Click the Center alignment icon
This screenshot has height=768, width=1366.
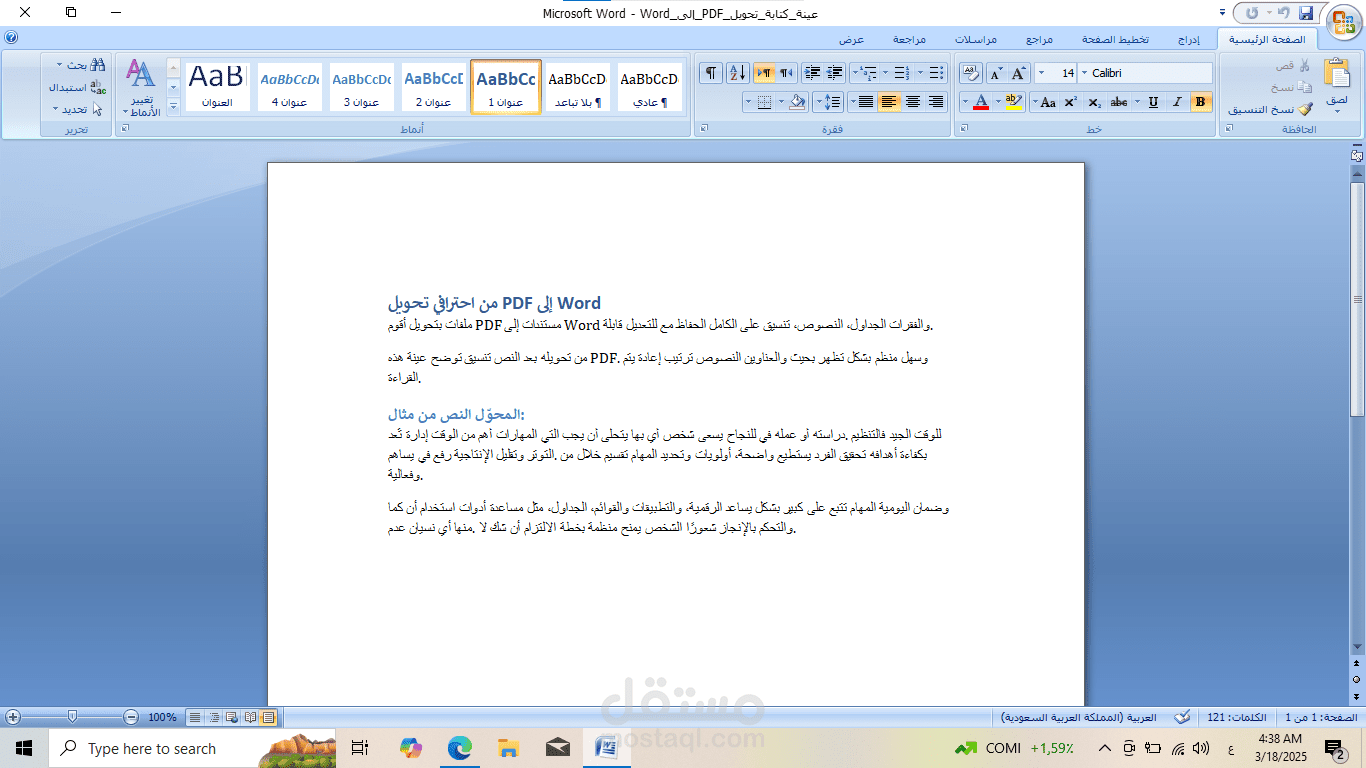tap(912, 102)
